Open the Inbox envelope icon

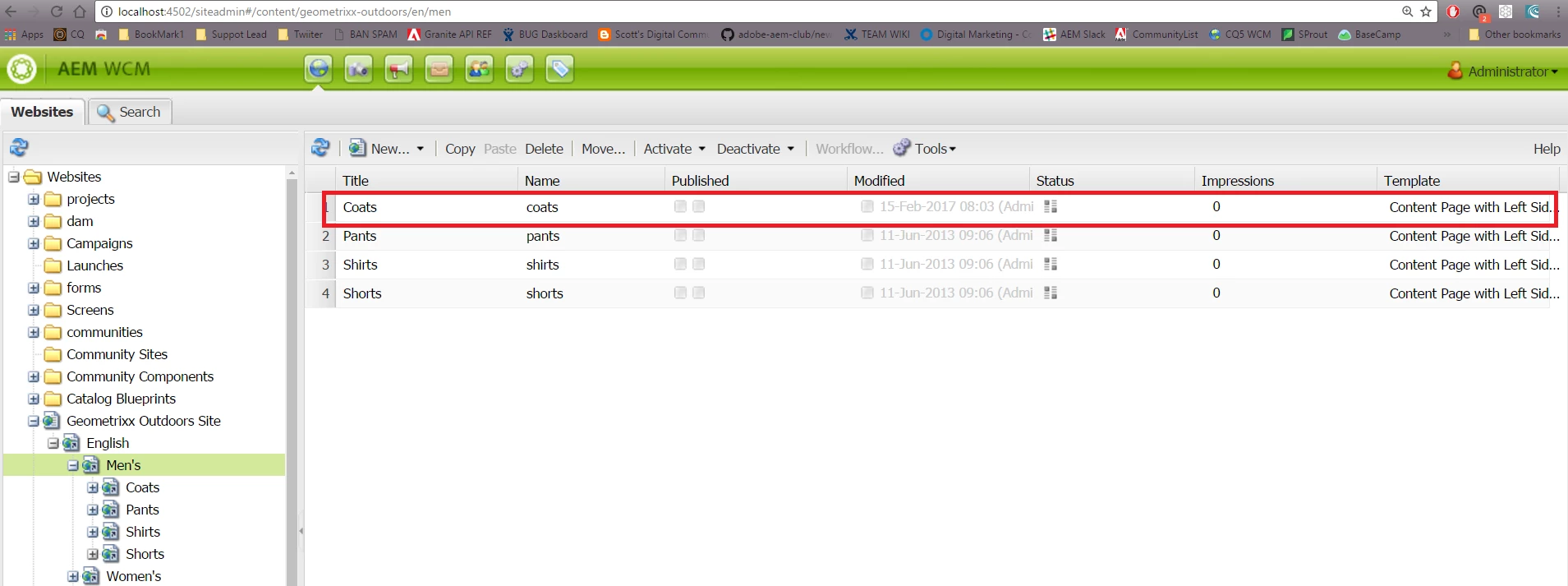(439, 69)
